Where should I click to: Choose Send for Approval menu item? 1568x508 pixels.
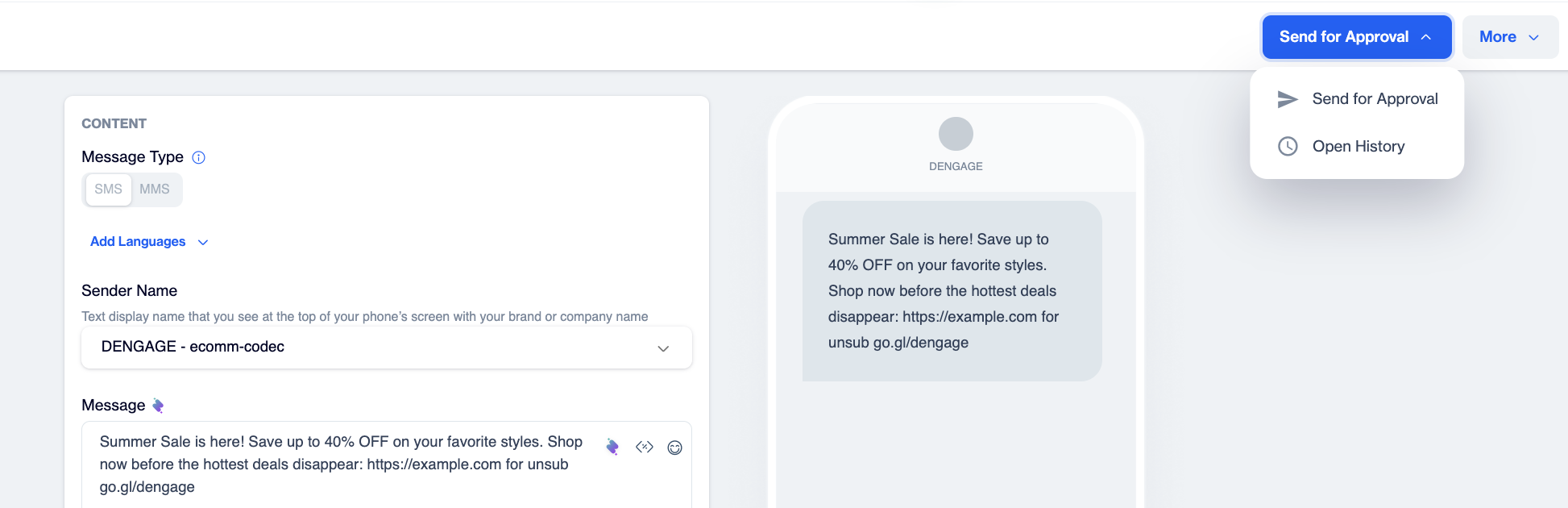(1357, 99)
